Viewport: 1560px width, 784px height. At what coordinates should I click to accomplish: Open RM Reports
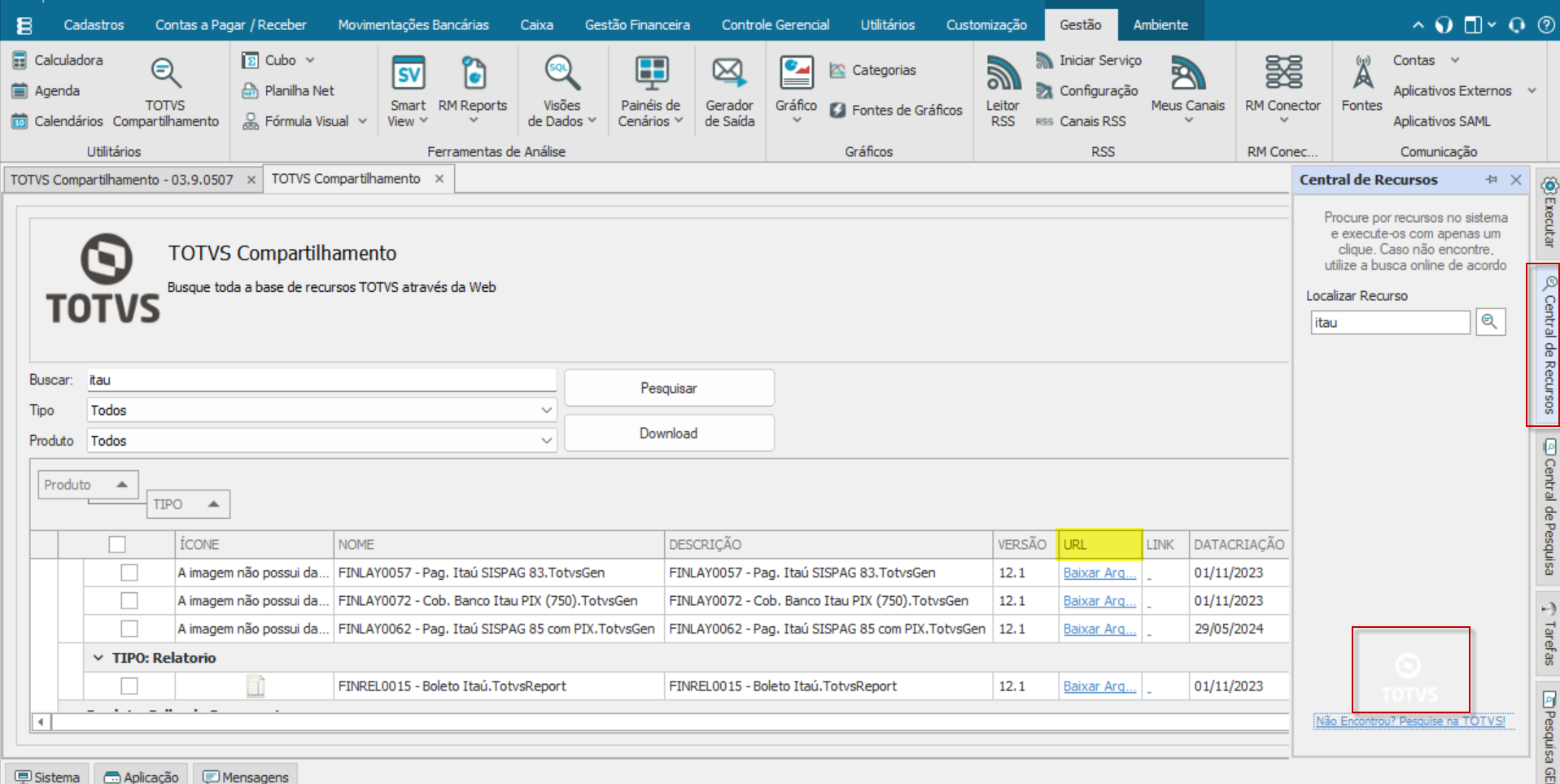click(472, 91)
